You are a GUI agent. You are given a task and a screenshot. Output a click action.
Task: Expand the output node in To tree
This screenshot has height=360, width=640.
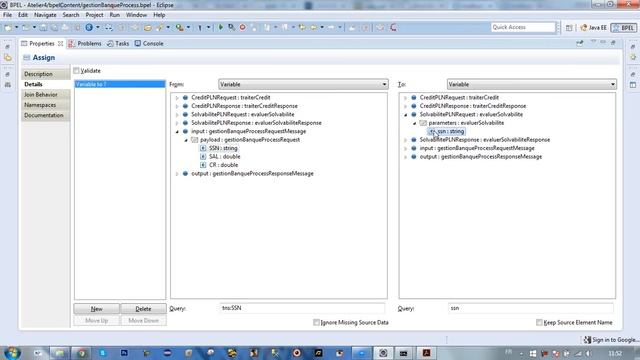[x=406, y=157]
